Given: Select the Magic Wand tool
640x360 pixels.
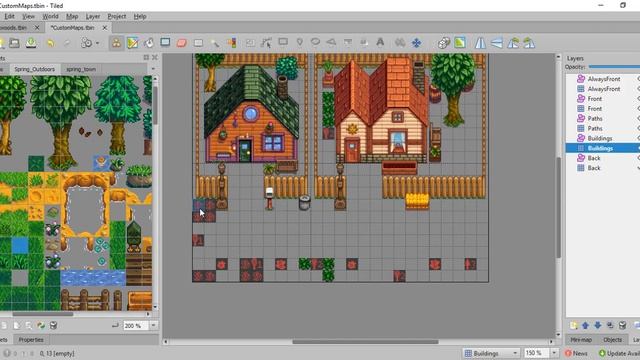Looking at the screenshot, I should [215, 43].
